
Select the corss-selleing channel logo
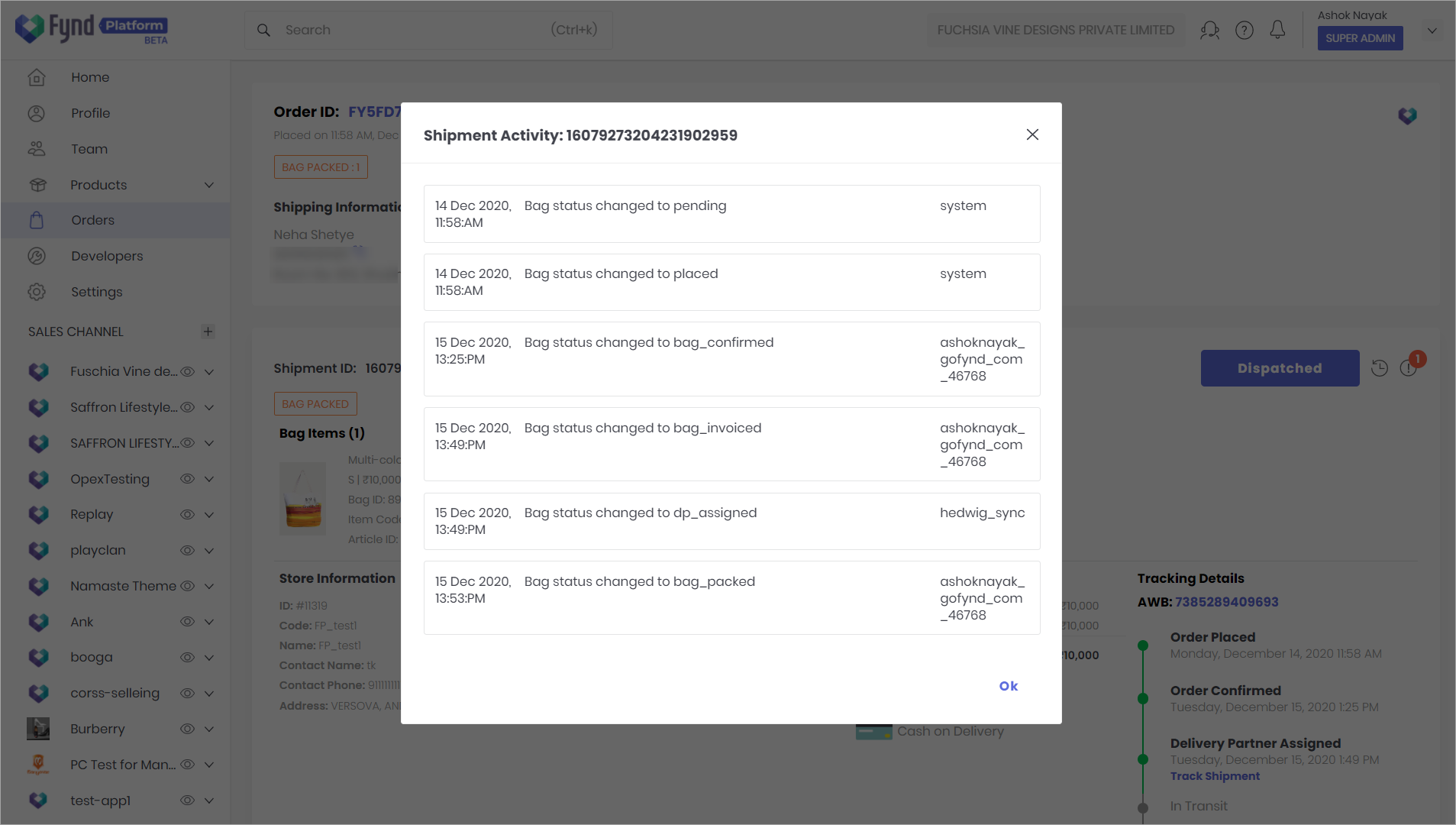click(x=38, y=693)
